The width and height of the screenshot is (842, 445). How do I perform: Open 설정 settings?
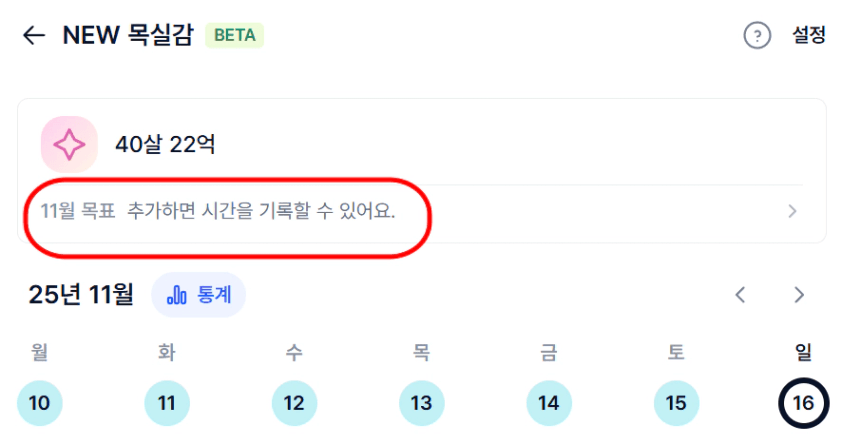coord(809,35)
